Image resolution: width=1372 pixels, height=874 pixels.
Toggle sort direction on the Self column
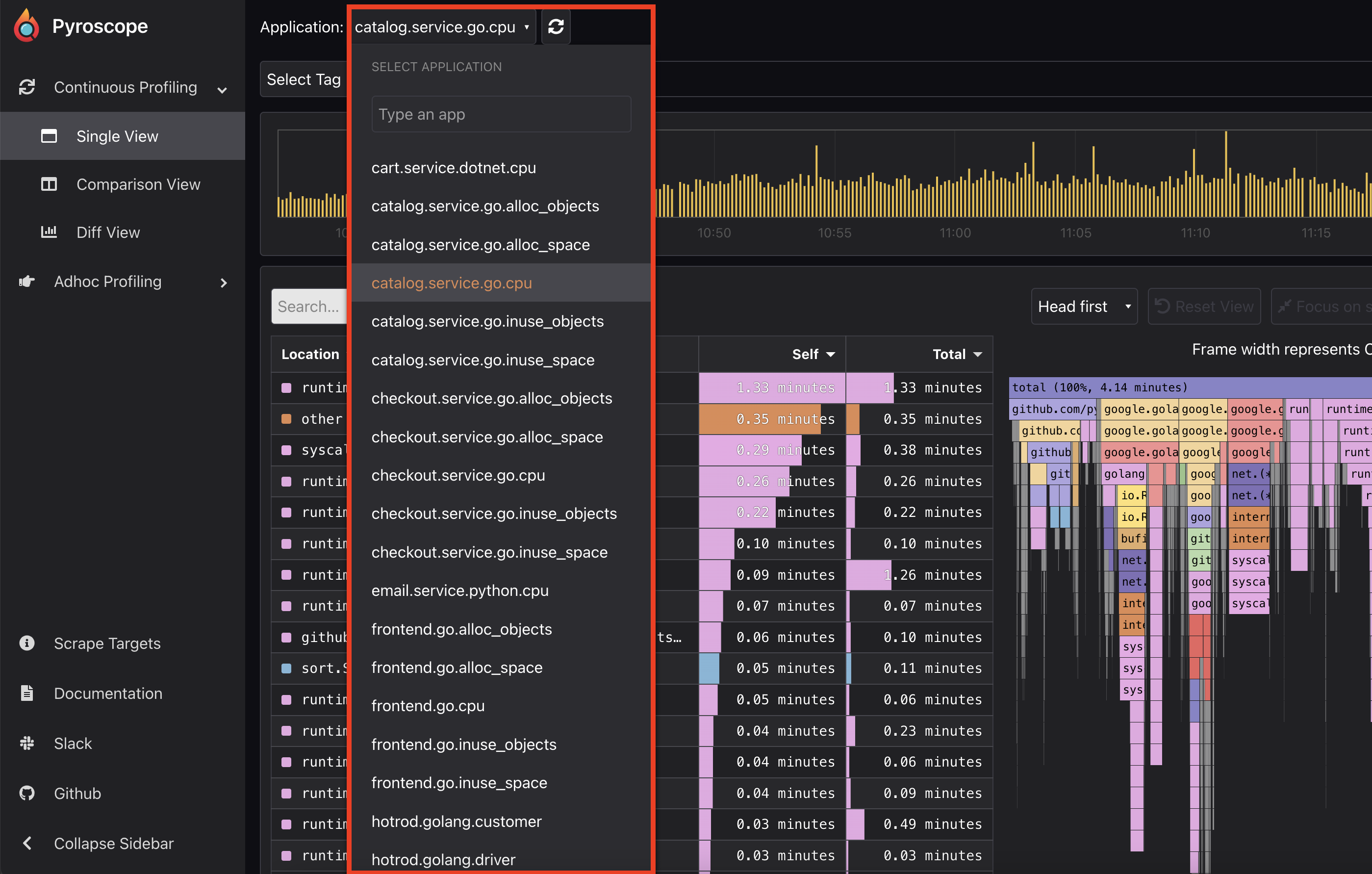click(x=830, y=353)
